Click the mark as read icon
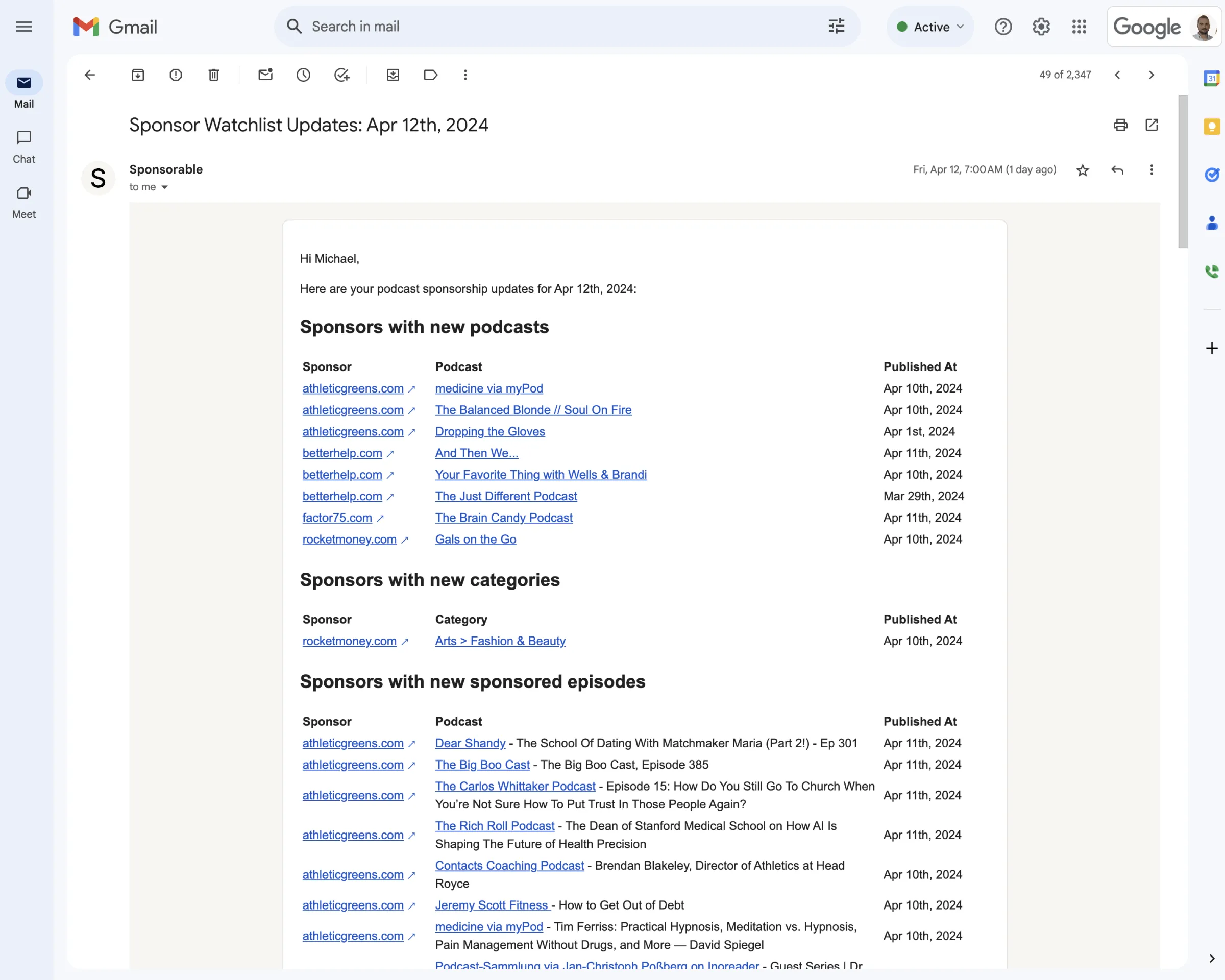 pos(265,75)
